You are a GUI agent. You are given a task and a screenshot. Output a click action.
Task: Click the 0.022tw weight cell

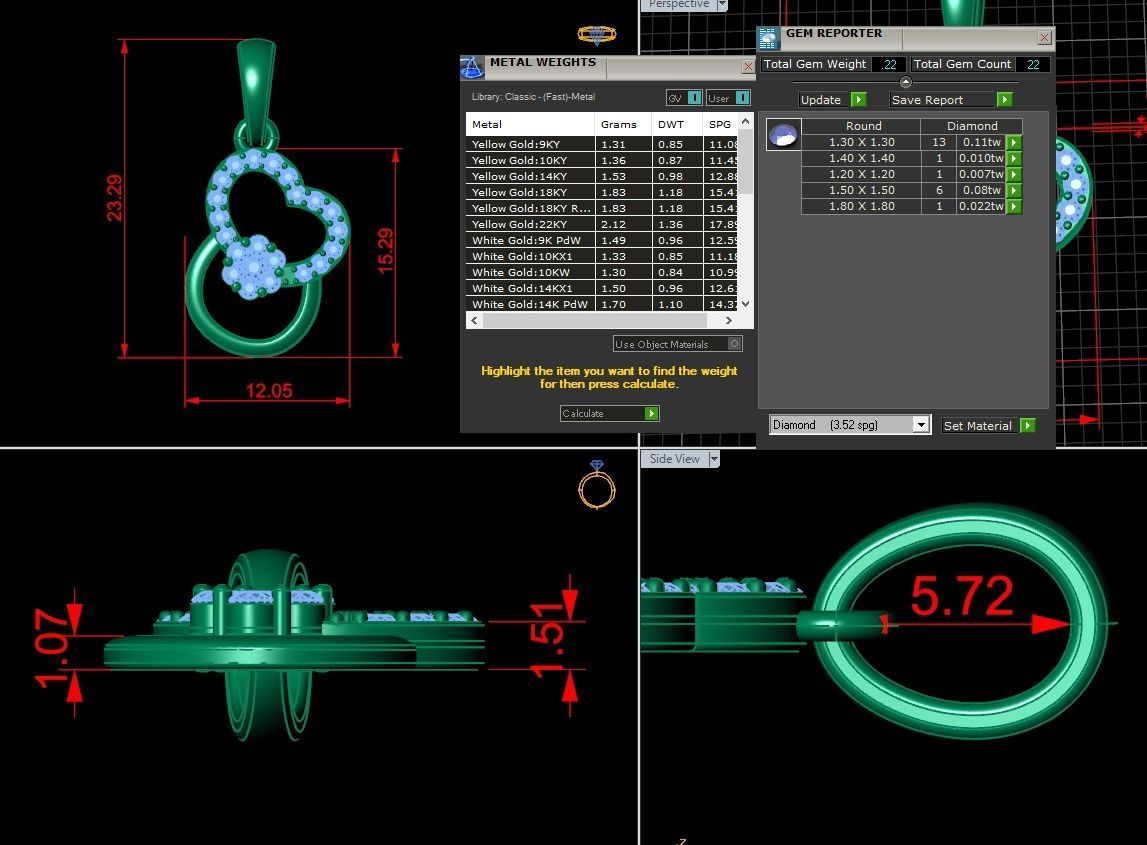[x=982, y=206]
